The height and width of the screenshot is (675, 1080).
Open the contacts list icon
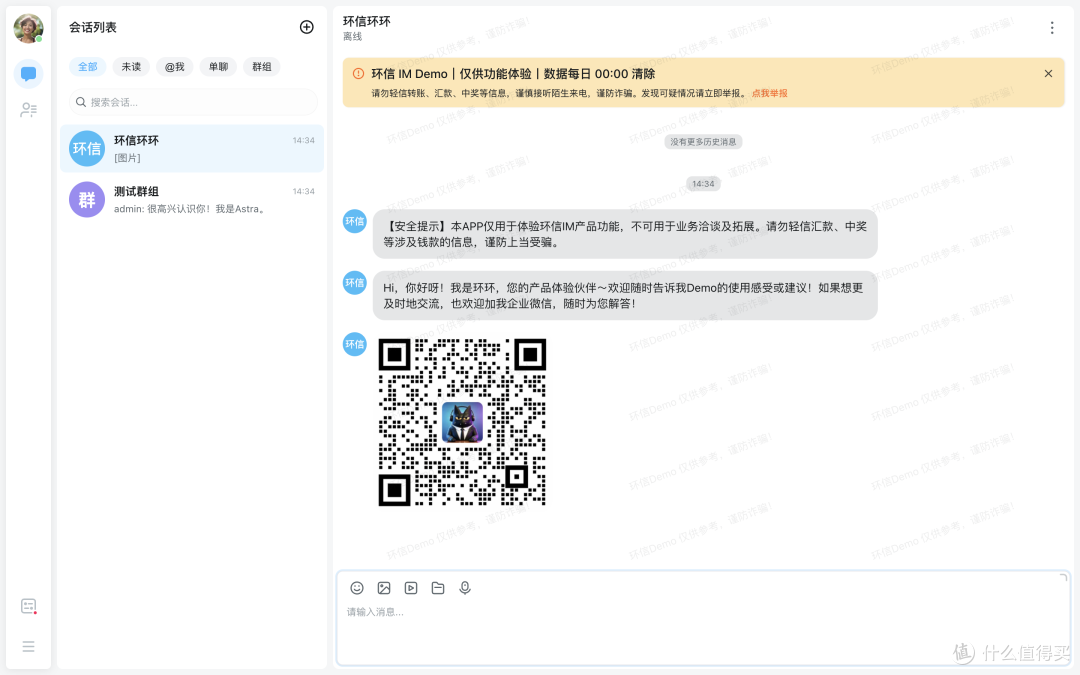pyautogui.click(x=28, y=110)
